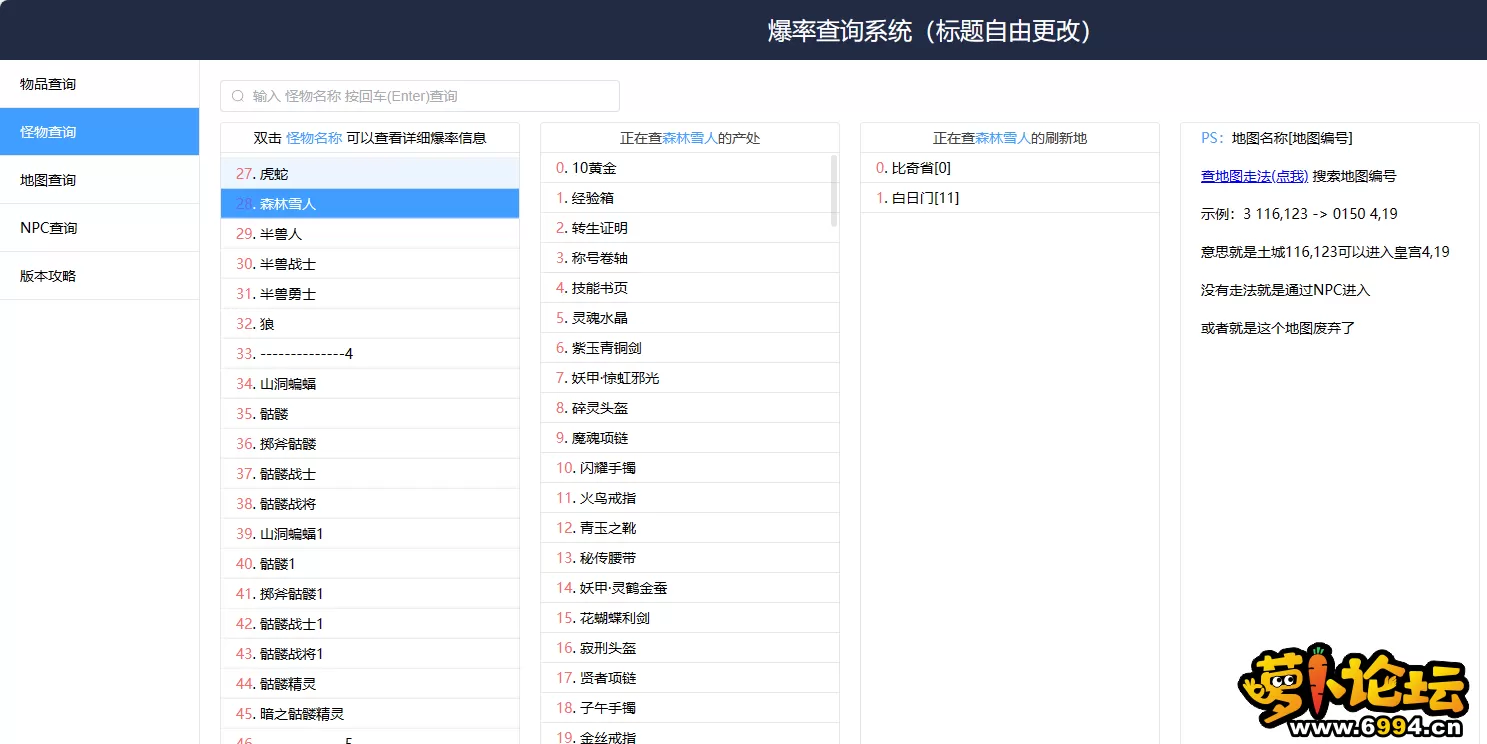Select monster row 38. 骷髅战将
This screenshot has width=1487, height=744.
pyautogui.click(x=370, y=504)
